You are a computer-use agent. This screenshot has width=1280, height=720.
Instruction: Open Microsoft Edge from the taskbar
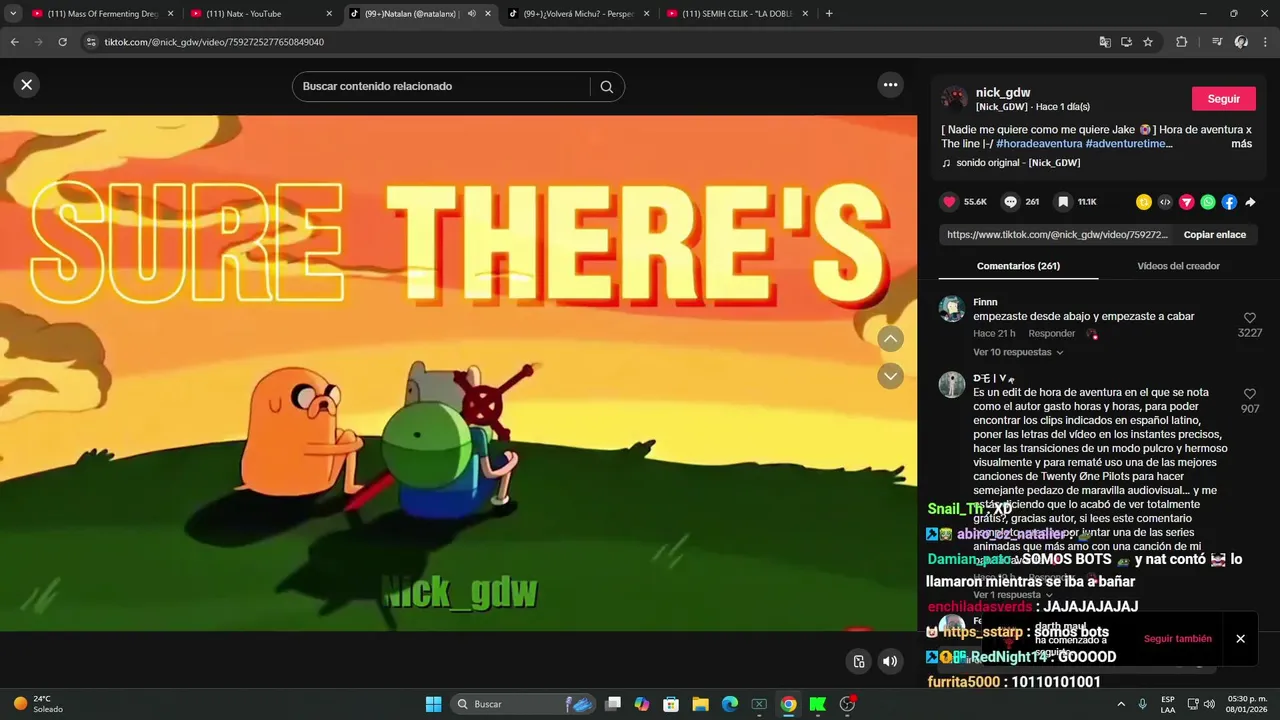tap(730, 704)
